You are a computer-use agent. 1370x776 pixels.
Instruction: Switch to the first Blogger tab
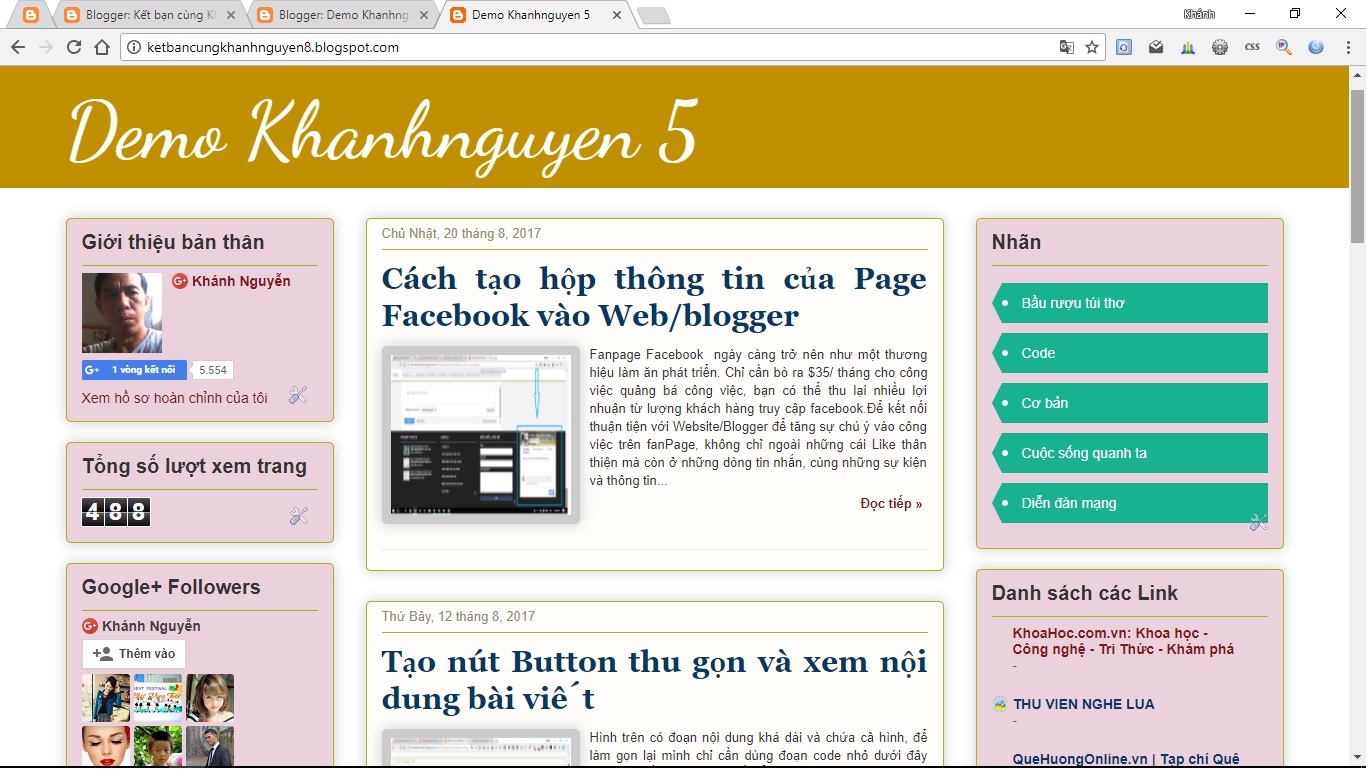tap(32, 15)
